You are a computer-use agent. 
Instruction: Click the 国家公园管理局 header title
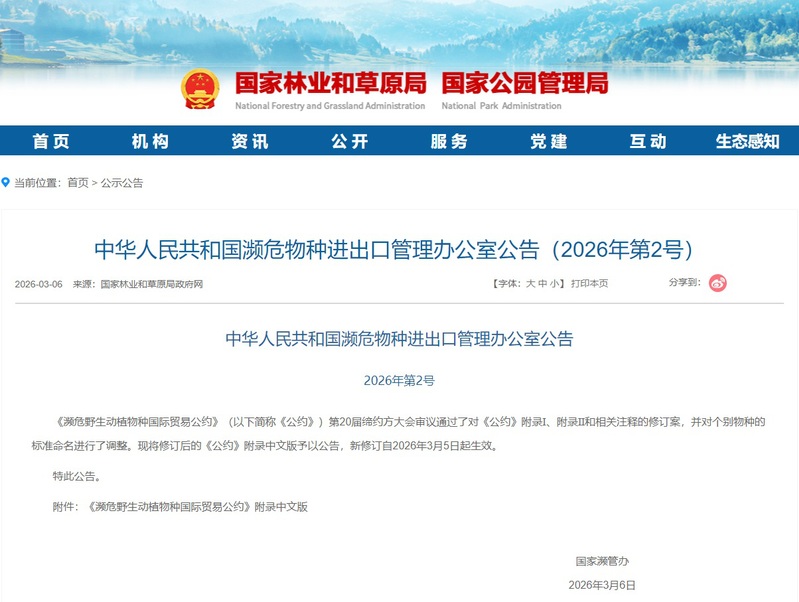(x=524, y=83)
